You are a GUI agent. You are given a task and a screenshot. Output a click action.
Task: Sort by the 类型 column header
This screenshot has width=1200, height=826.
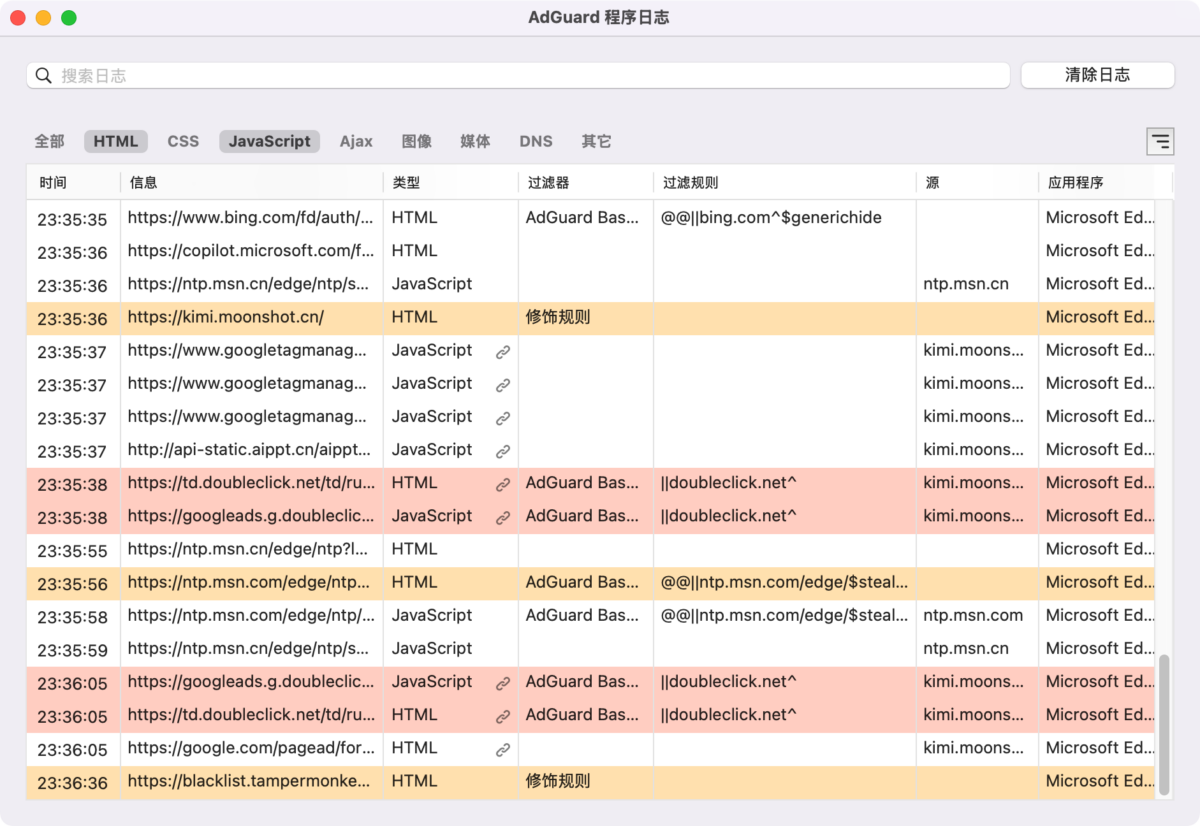pyautogui.click(x=451, y=182)
